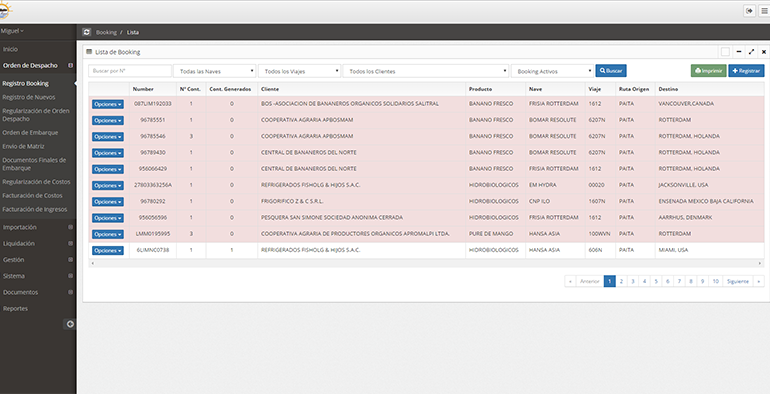Open Documentos Finales de Embarque sidebar item
The image size is (770, 394).
tap(34, 164)
